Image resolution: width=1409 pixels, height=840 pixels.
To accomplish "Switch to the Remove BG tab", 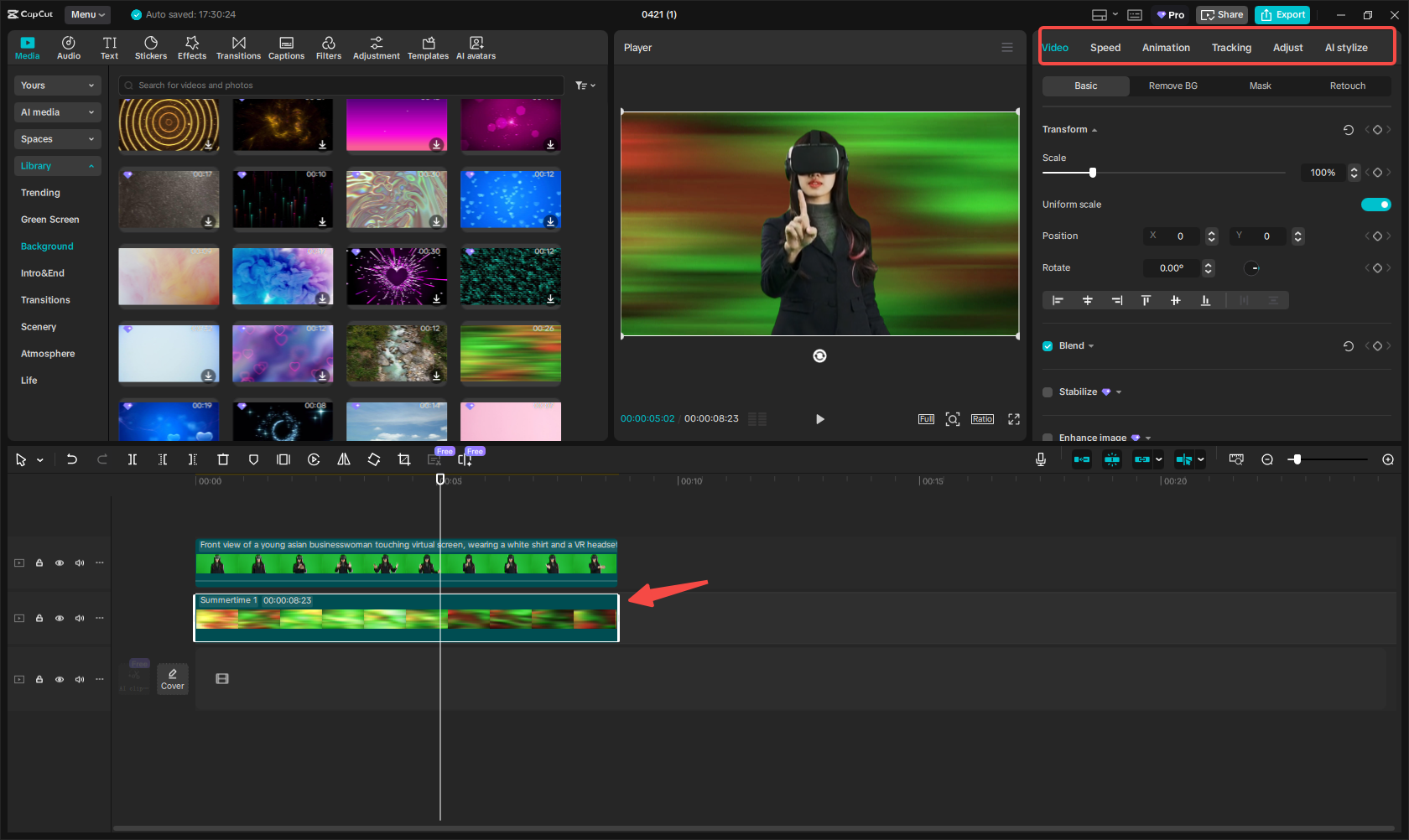I will click(x=1172, y=86).
